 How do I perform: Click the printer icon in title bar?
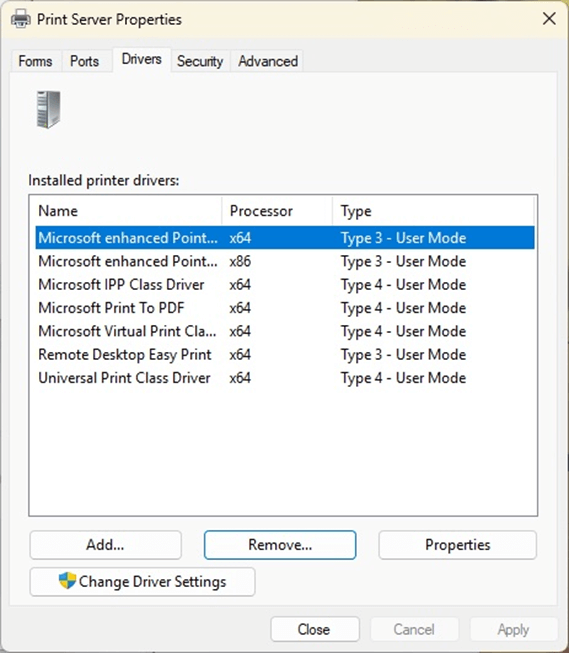21,19
